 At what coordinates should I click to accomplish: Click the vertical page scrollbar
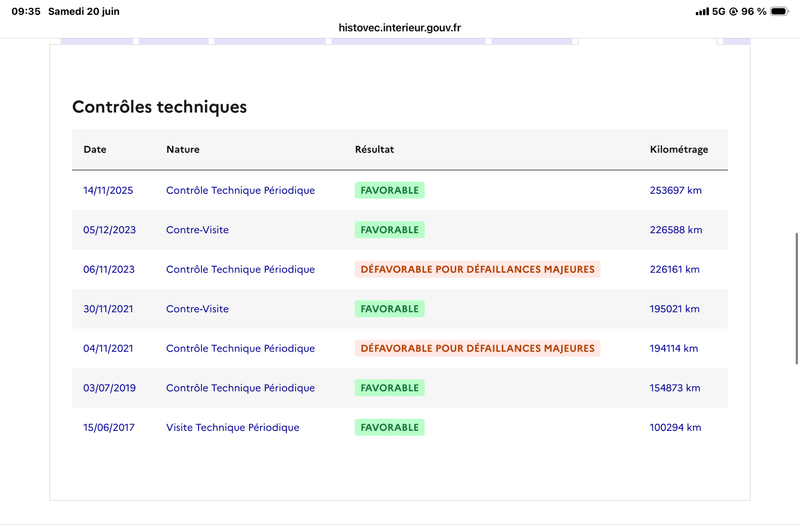pos(796,298)
